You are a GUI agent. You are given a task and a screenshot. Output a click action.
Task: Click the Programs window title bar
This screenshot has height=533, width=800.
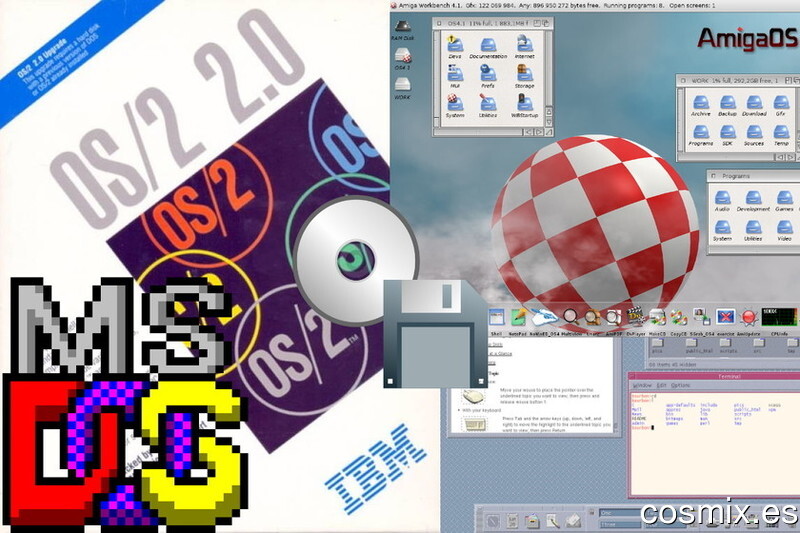[754, 176]
